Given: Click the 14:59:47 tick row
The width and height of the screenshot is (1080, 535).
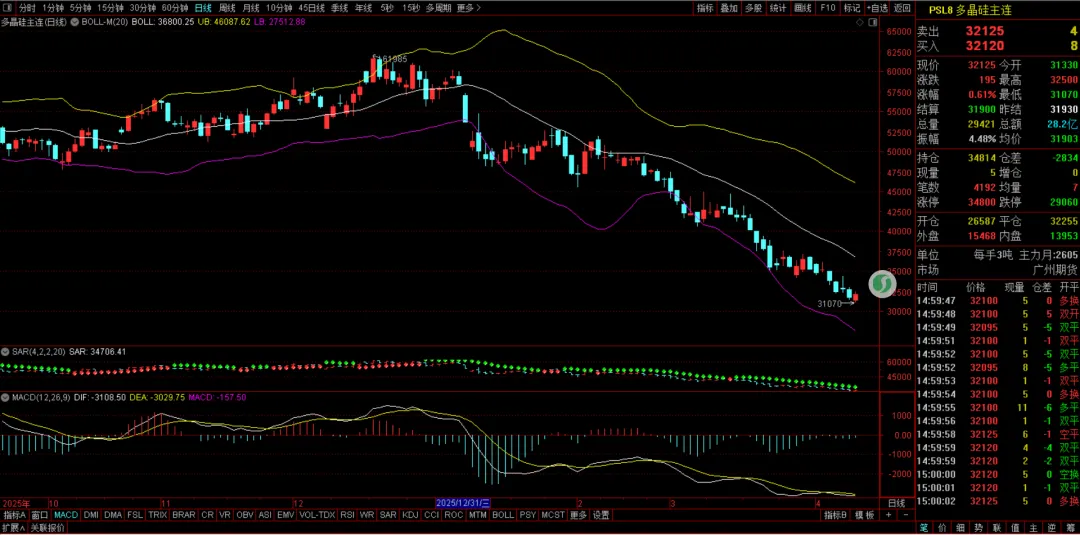Looking at the screenshot, I should click(997, 301).
